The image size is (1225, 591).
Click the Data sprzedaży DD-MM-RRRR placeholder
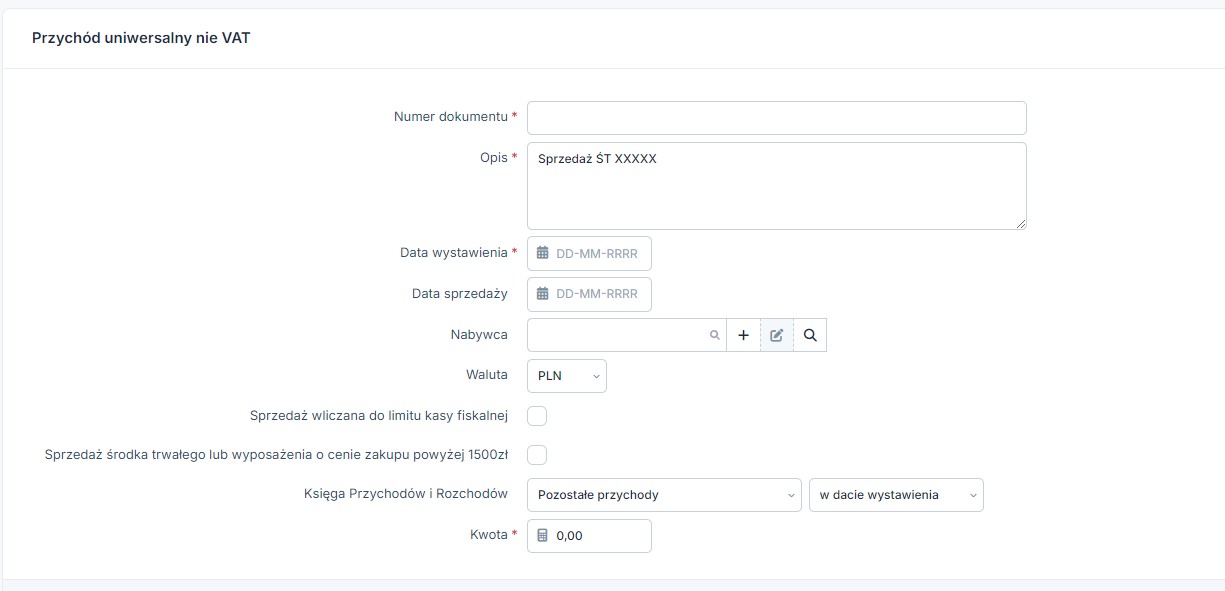coord(597,294)
